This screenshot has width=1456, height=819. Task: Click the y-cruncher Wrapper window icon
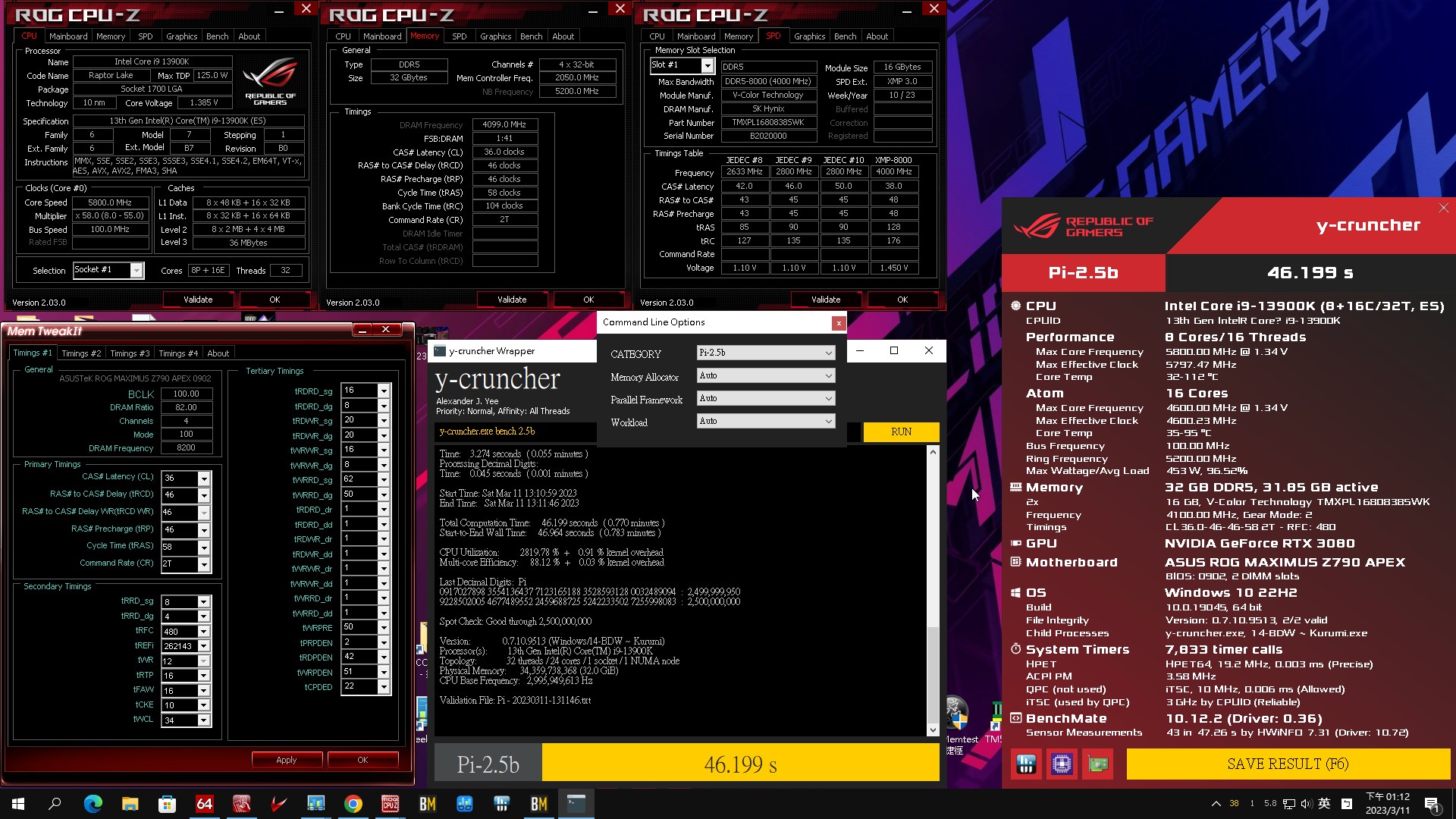pos(440,351)
